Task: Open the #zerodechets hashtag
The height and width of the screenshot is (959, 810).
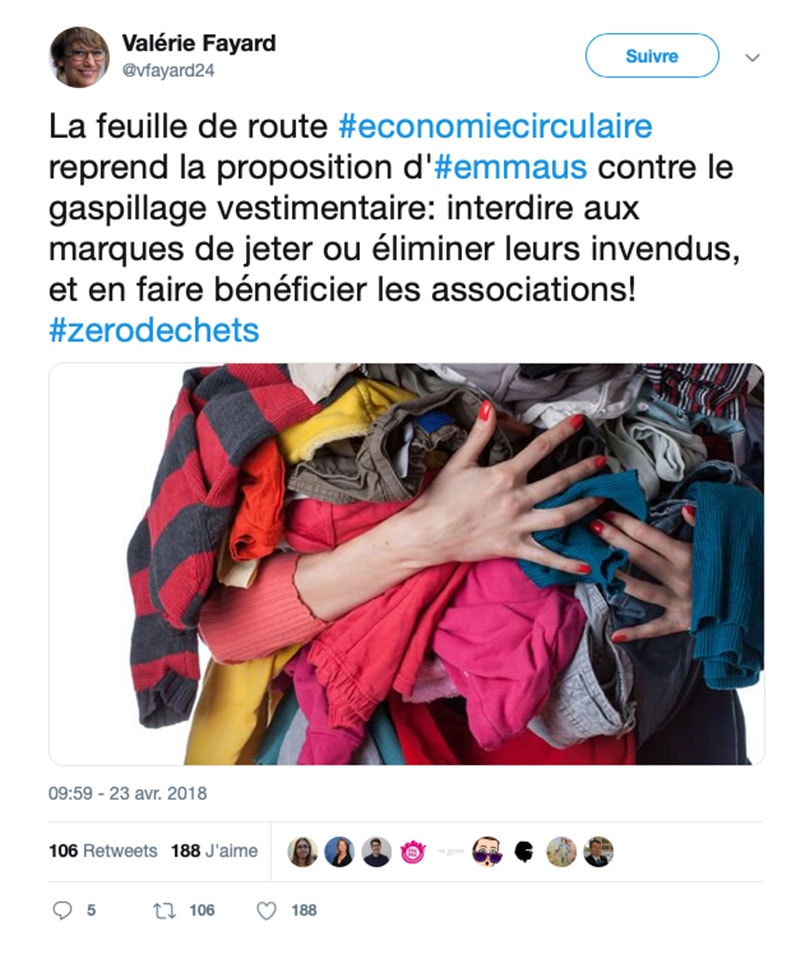Action: [x=154, y=330]
